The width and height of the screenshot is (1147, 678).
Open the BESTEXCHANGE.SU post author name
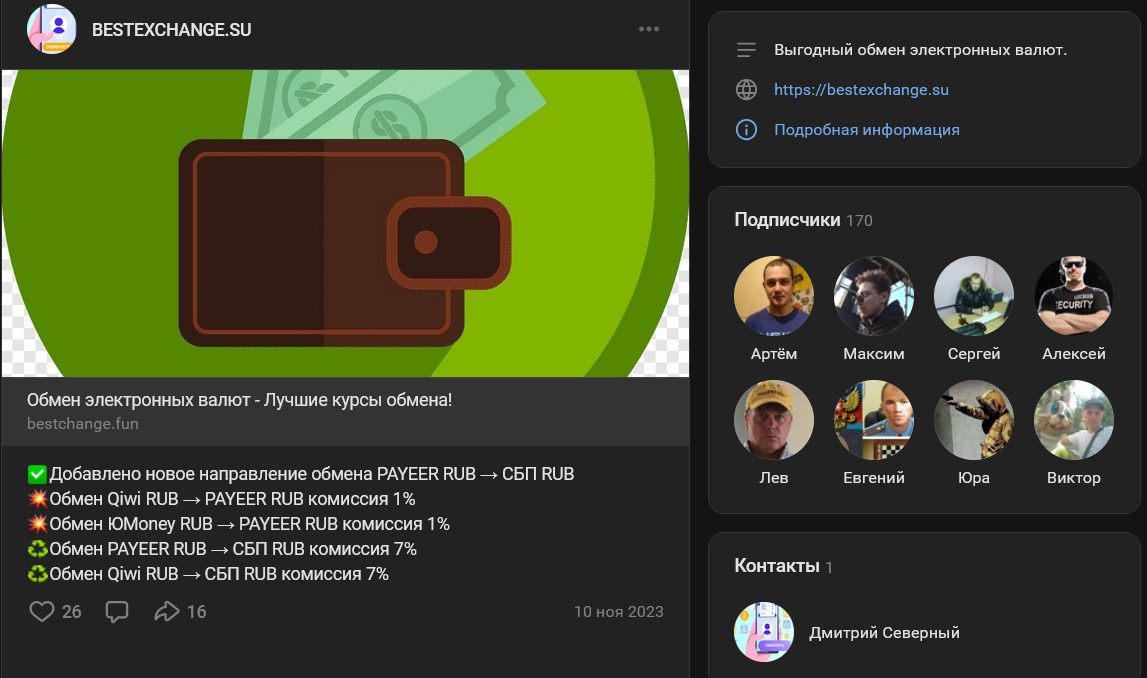[171, 30]
